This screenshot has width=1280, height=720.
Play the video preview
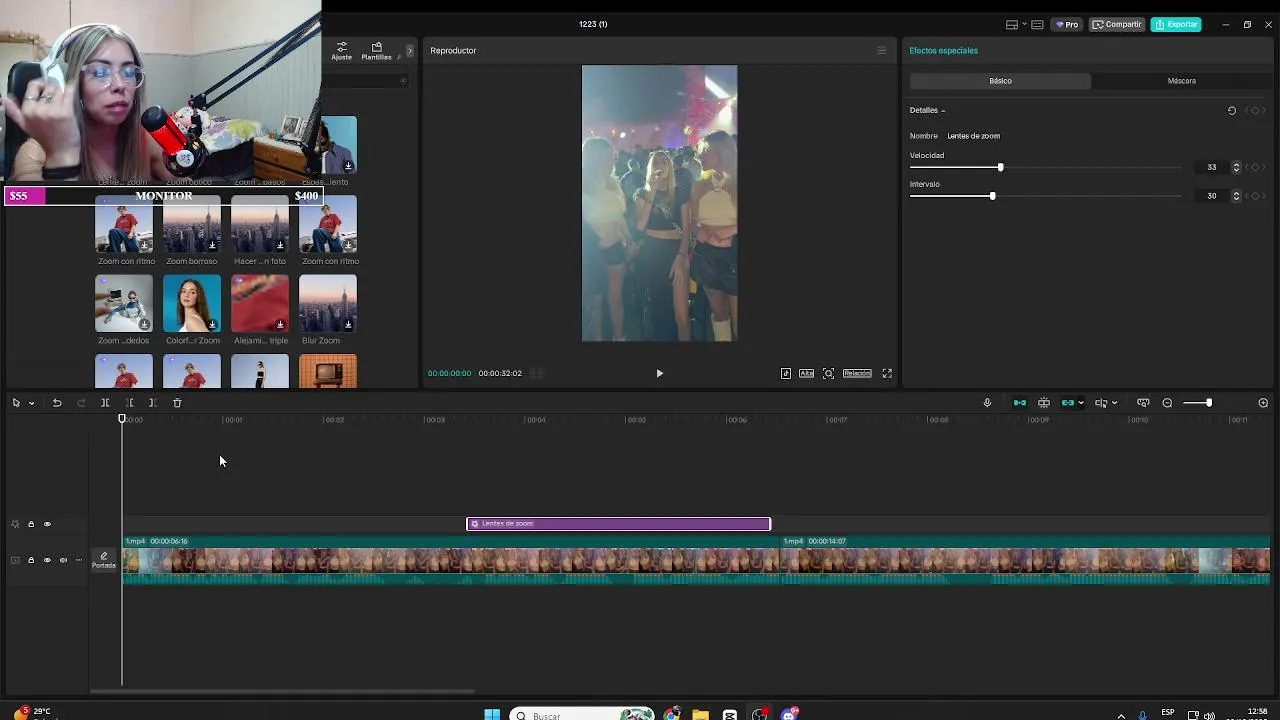pos(659,373)
